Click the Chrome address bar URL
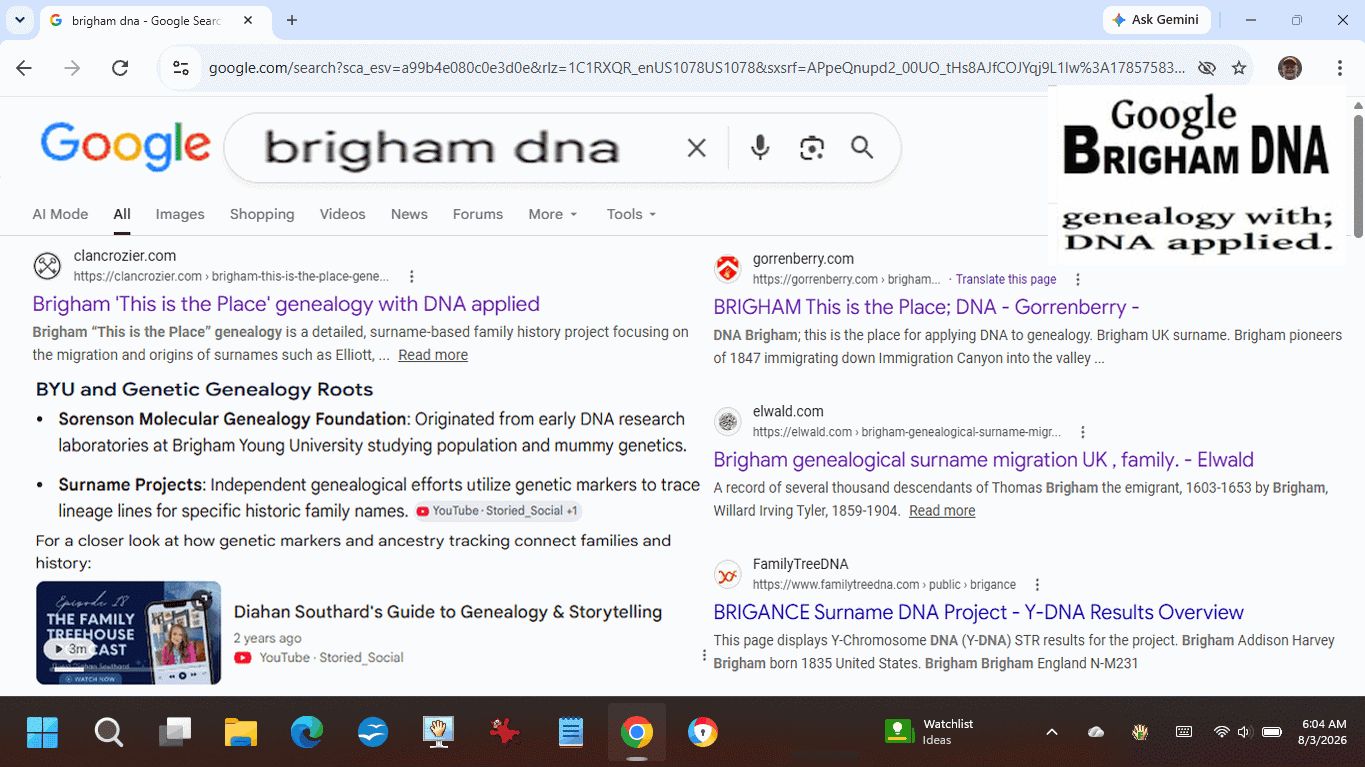The height and width of the screenshot is (767, 1365). (696, 68)
